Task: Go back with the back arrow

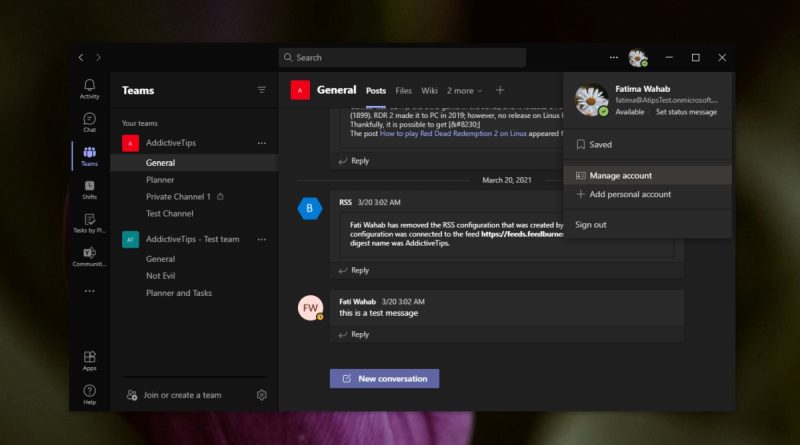Action: pyautogui.click(x=81, y=58)
